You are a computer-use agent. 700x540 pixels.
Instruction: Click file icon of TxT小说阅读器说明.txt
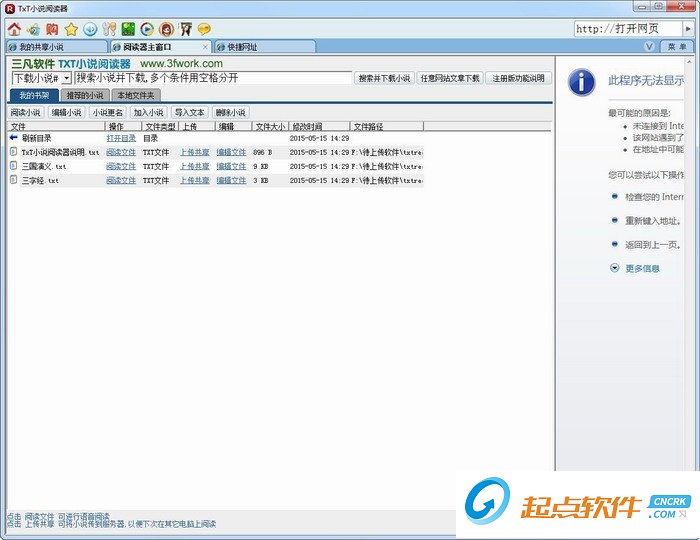tap(14, 152)
